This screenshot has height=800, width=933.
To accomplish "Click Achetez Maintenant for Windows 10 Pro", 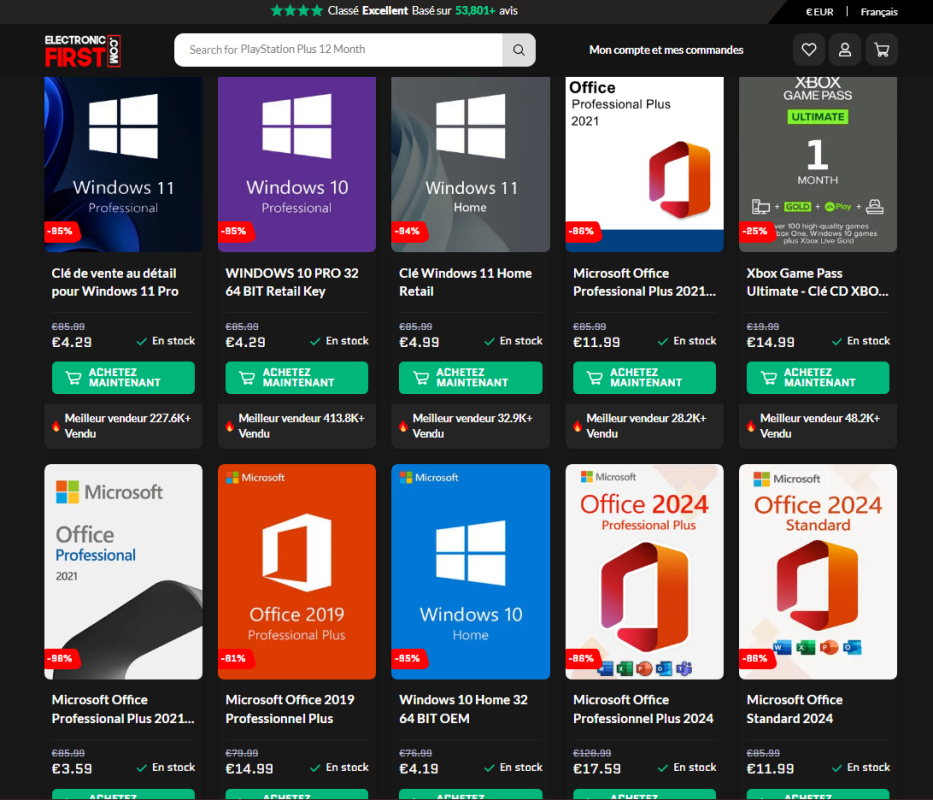I will (x=297, y=377).
